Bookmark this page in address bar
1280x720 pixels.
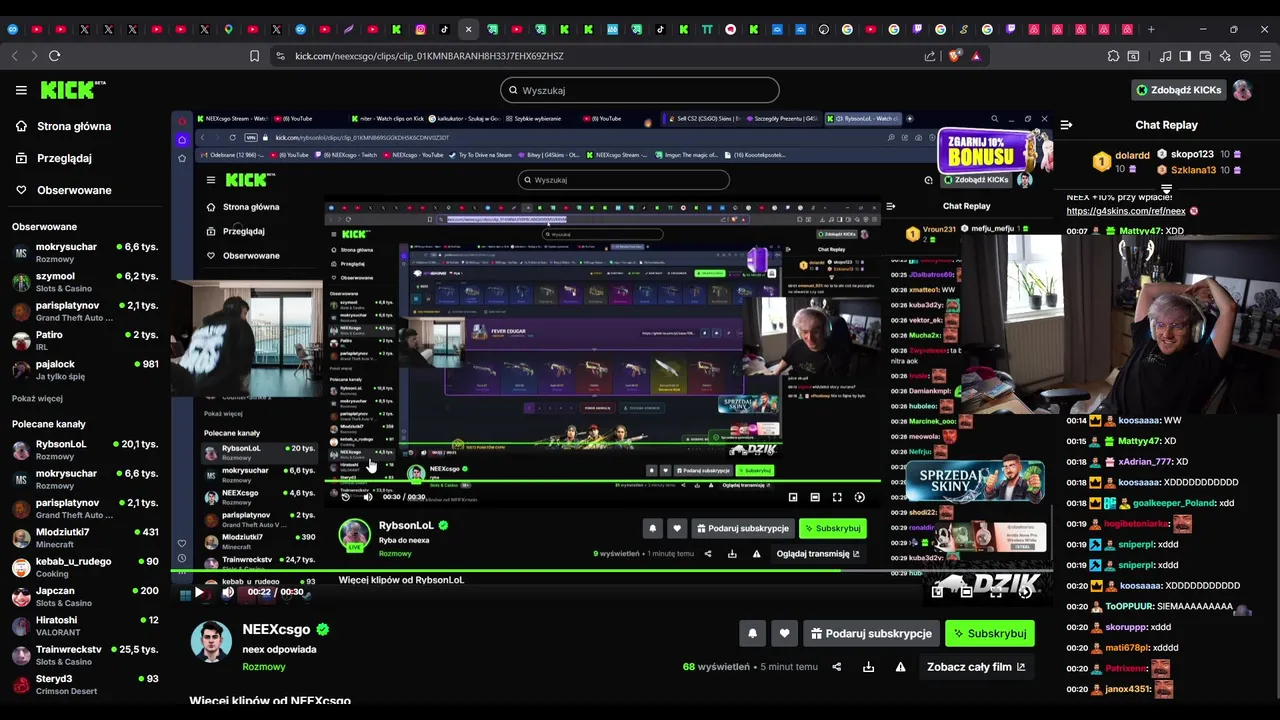[254, 56]
